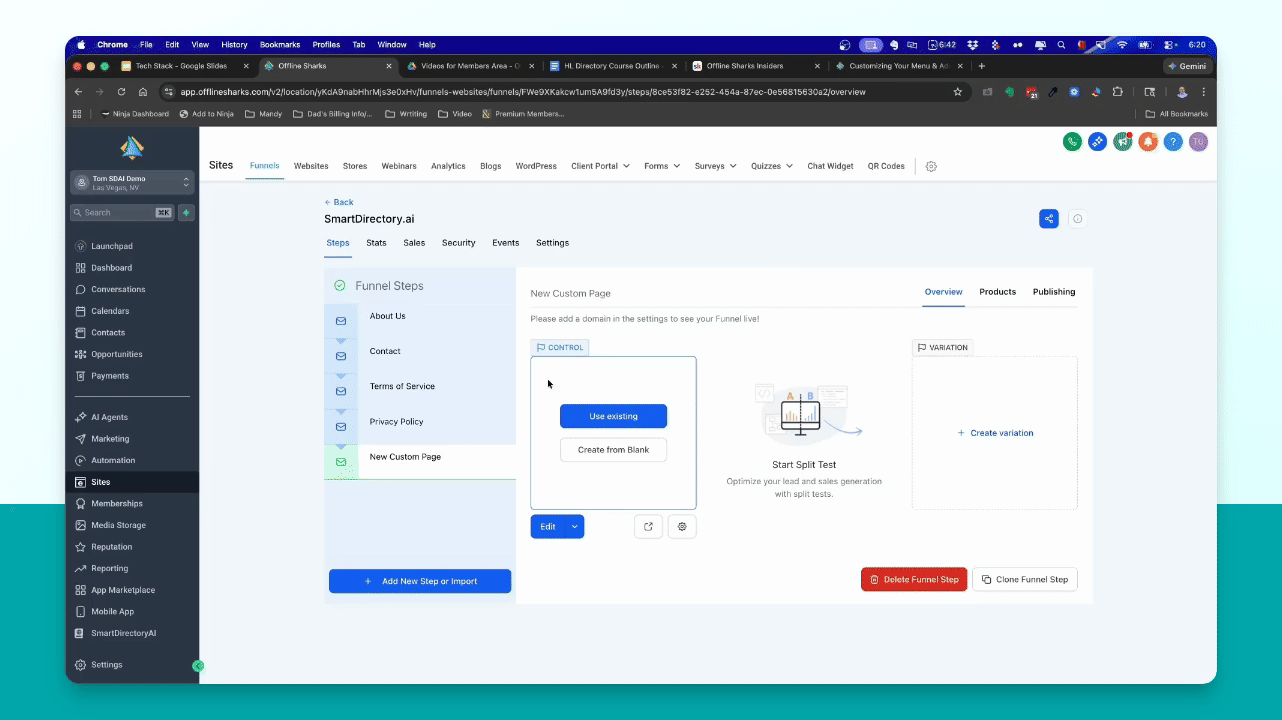Screen dimensions: 1282x720
Task: Open the Chrome extensions puzzle icon
Action: point(1117,92)
